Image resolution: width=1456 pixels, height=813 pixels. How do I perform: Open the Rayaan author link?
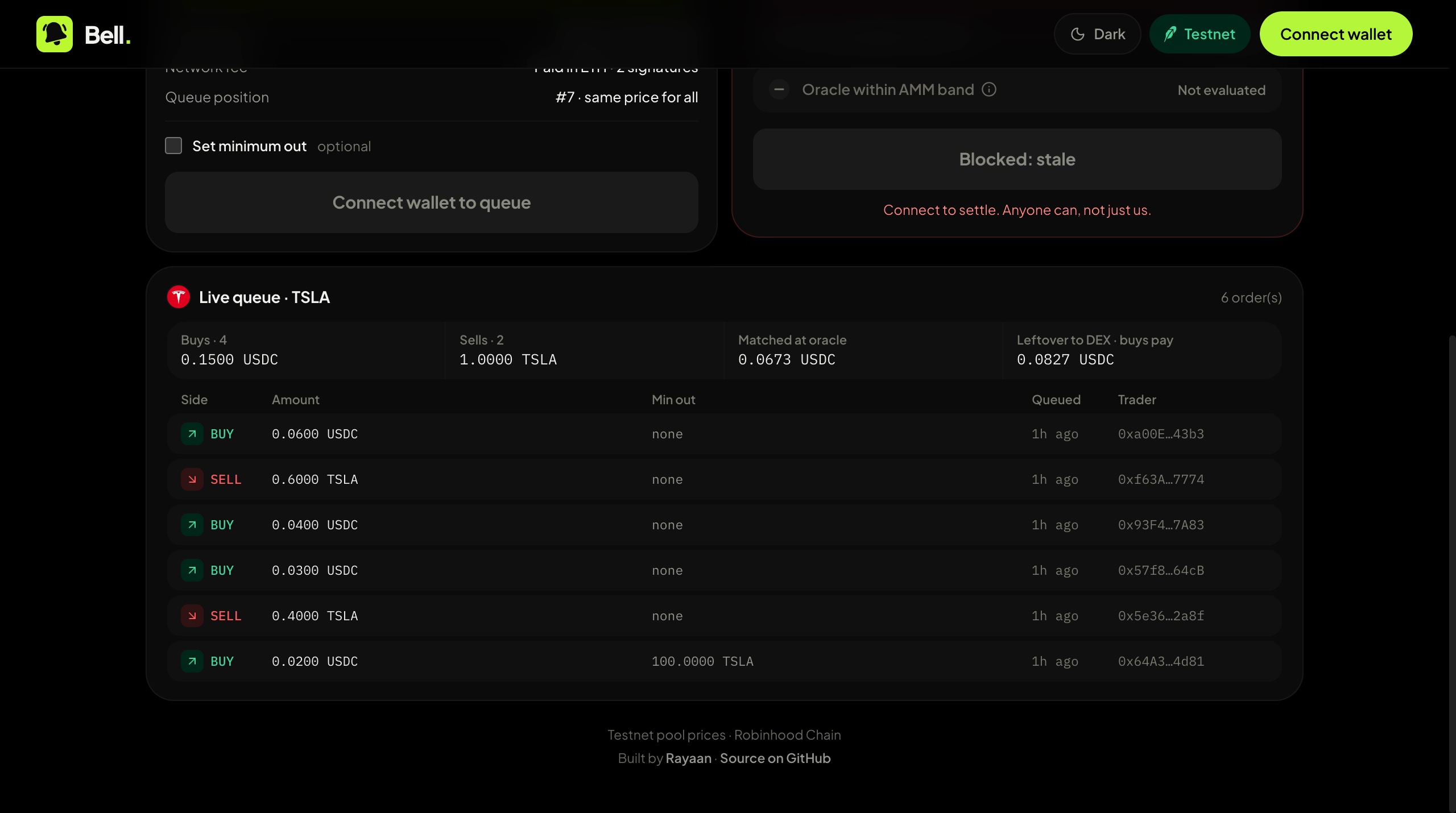tap(688, 758)
